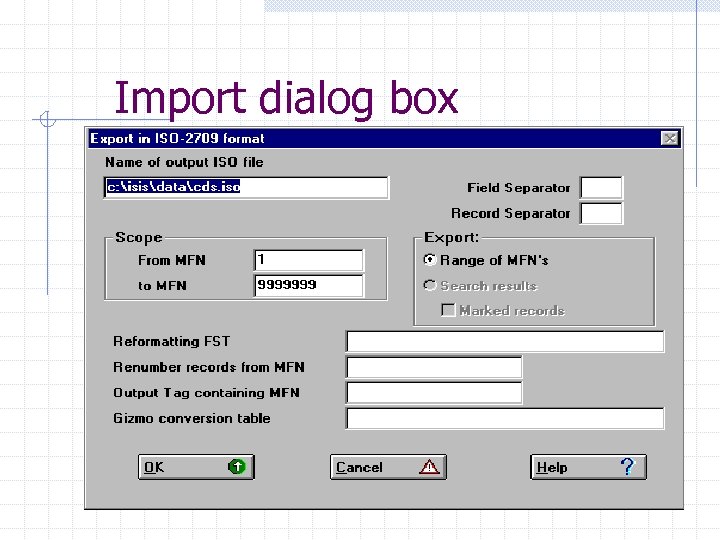Click the Export: group label
Screen dimensions: 720x540
pyautogui.click(x=451, y=237)
